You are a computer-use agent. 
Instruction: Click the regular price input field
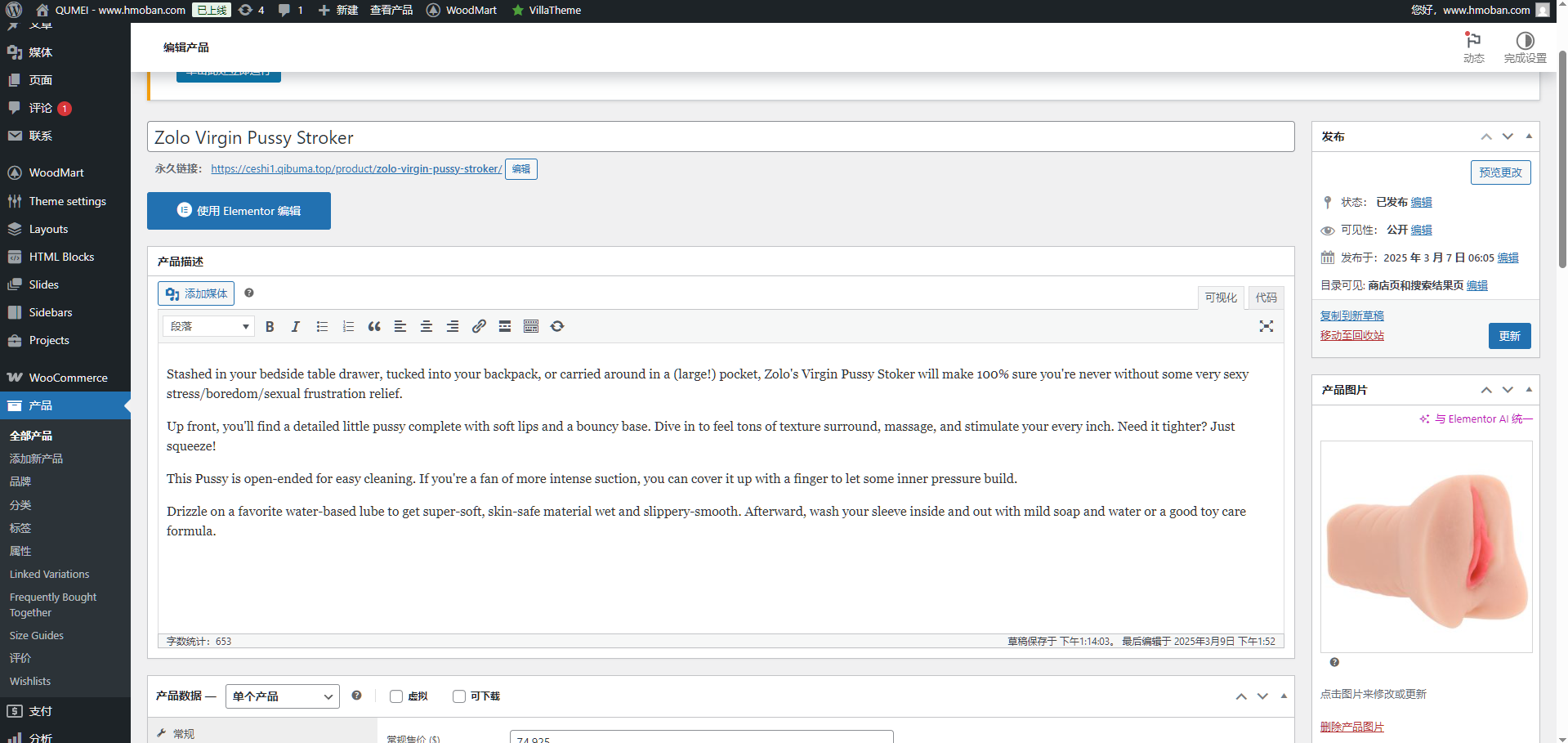coord(701,737)
